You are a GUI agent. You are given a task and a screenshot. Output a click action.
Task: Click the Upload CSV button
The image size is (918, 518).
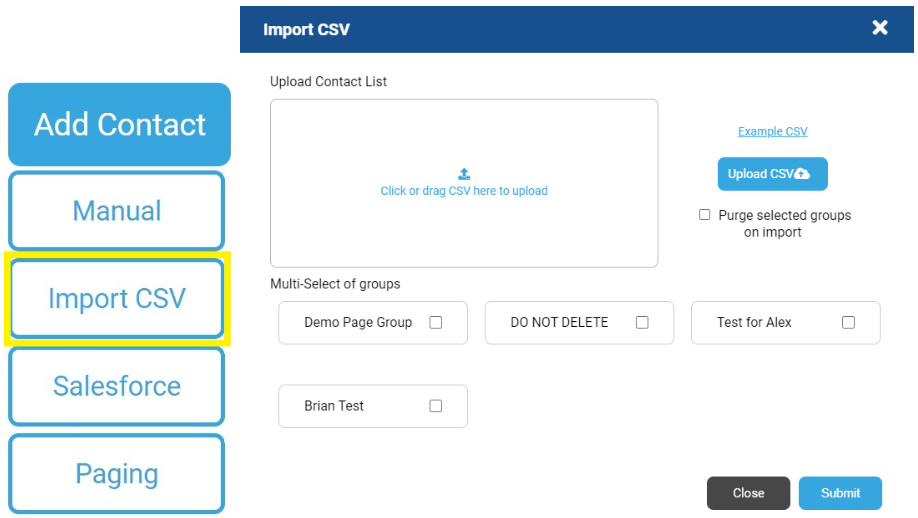click(772, 174)
